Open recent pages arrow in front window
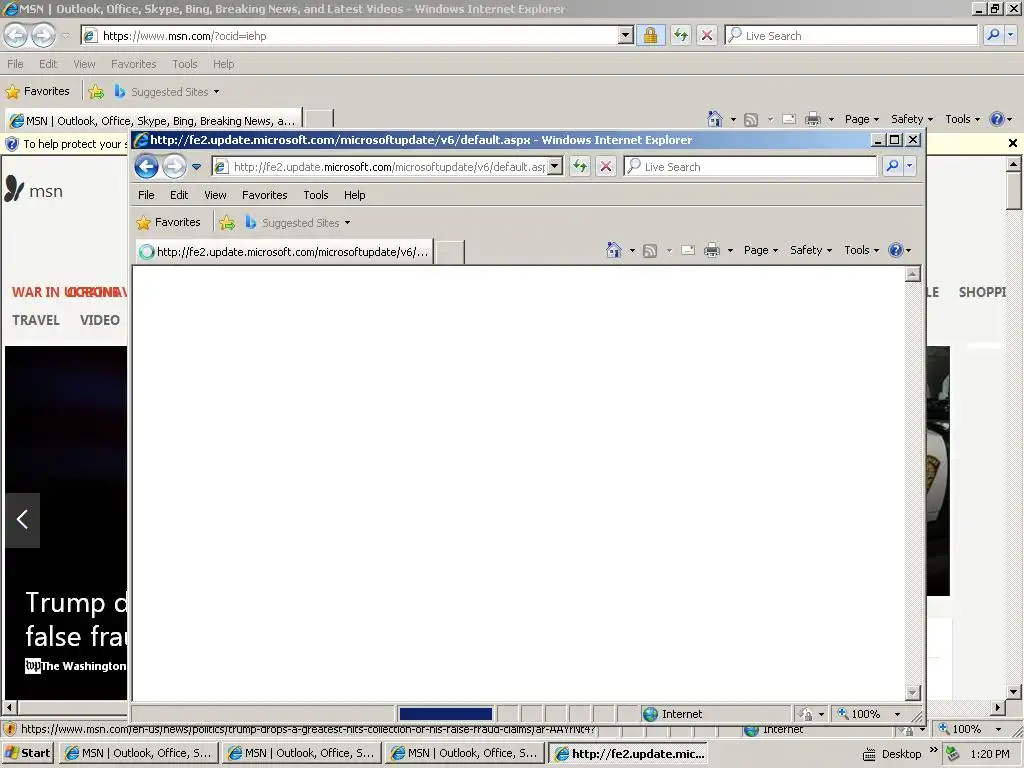Viewport: 1024px width, 768px height. point(197,167)
